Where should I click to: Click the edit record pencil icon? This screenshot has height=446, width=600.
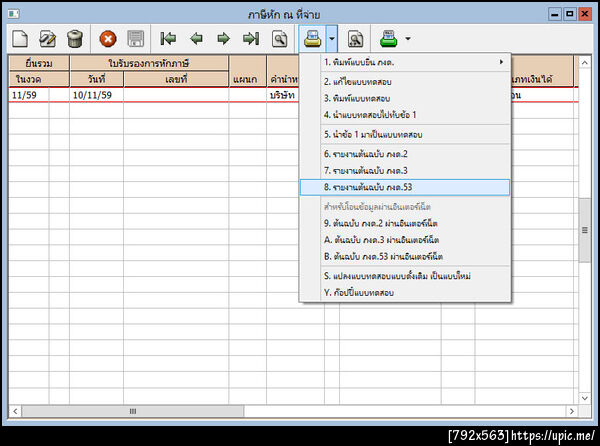point(47,39)
